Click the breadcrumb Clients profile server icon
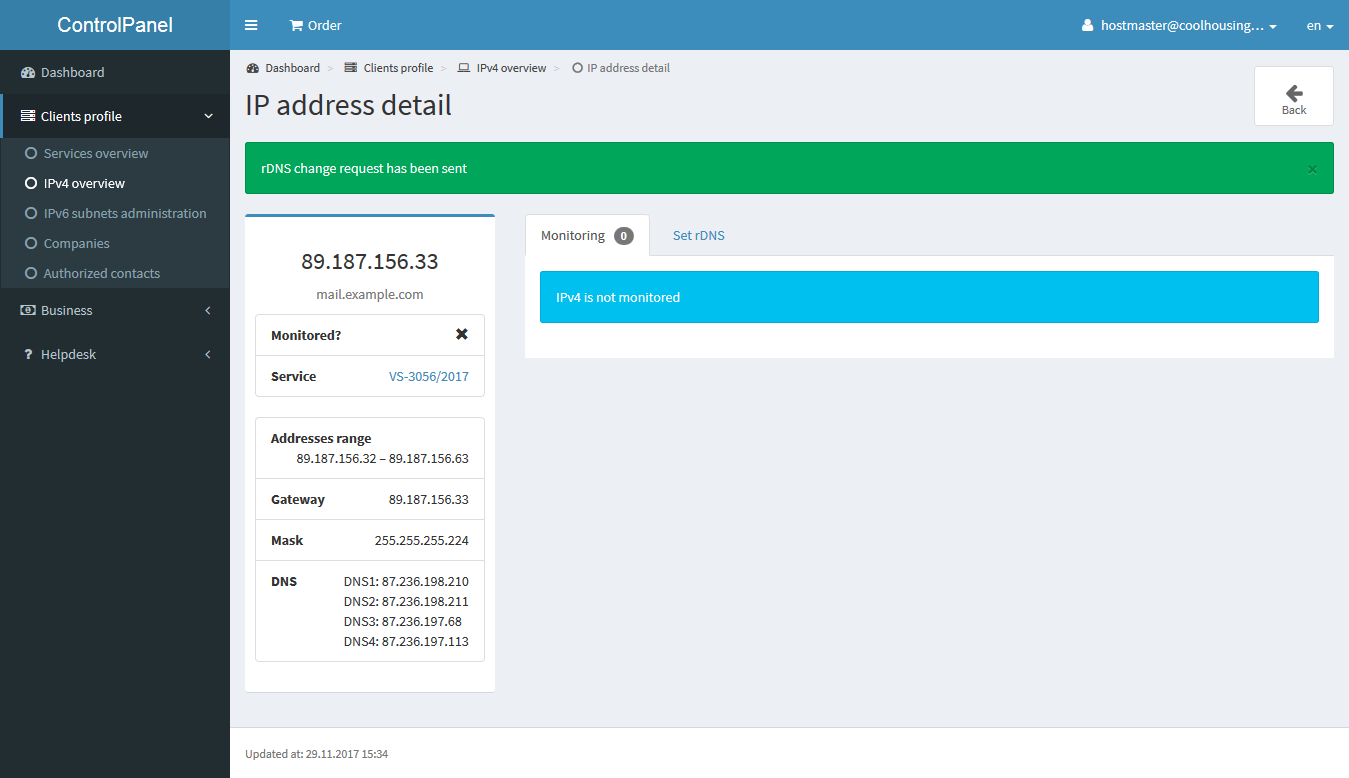Screen dimensions: 1349x778 pos(351,68)
